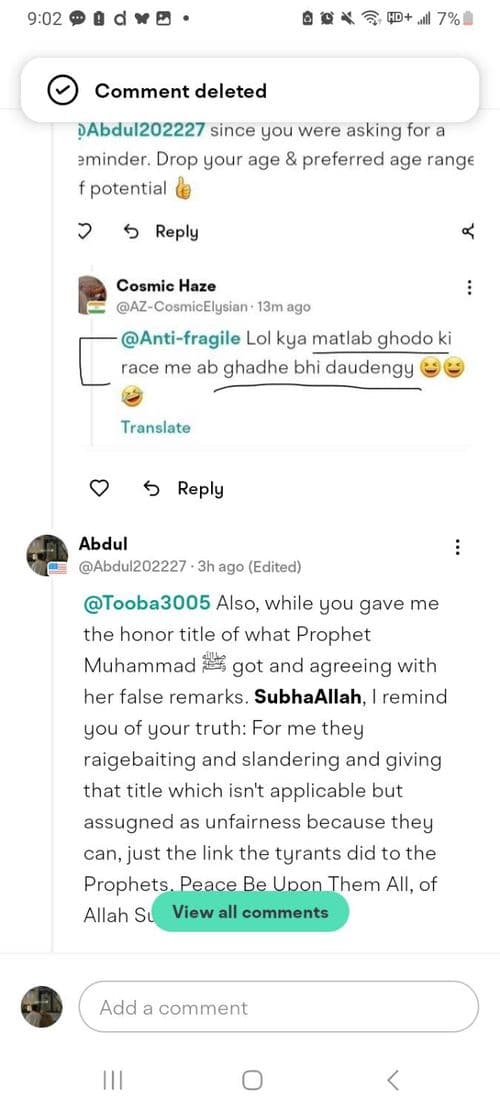Tap the share icon on top comment
Viewport: 500px width, 1111px height.
click(x=467, y=232)
